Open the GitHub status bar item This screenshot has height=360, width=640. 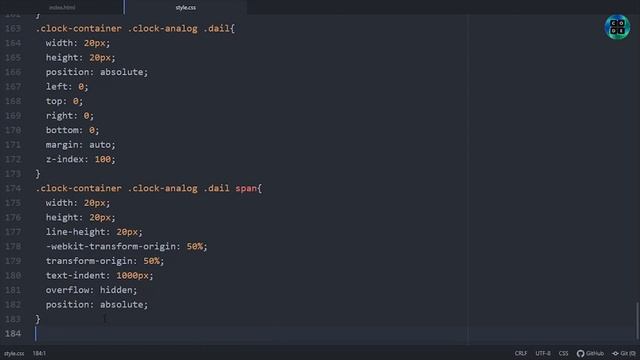pyautogui.click(x=591, y=353)
